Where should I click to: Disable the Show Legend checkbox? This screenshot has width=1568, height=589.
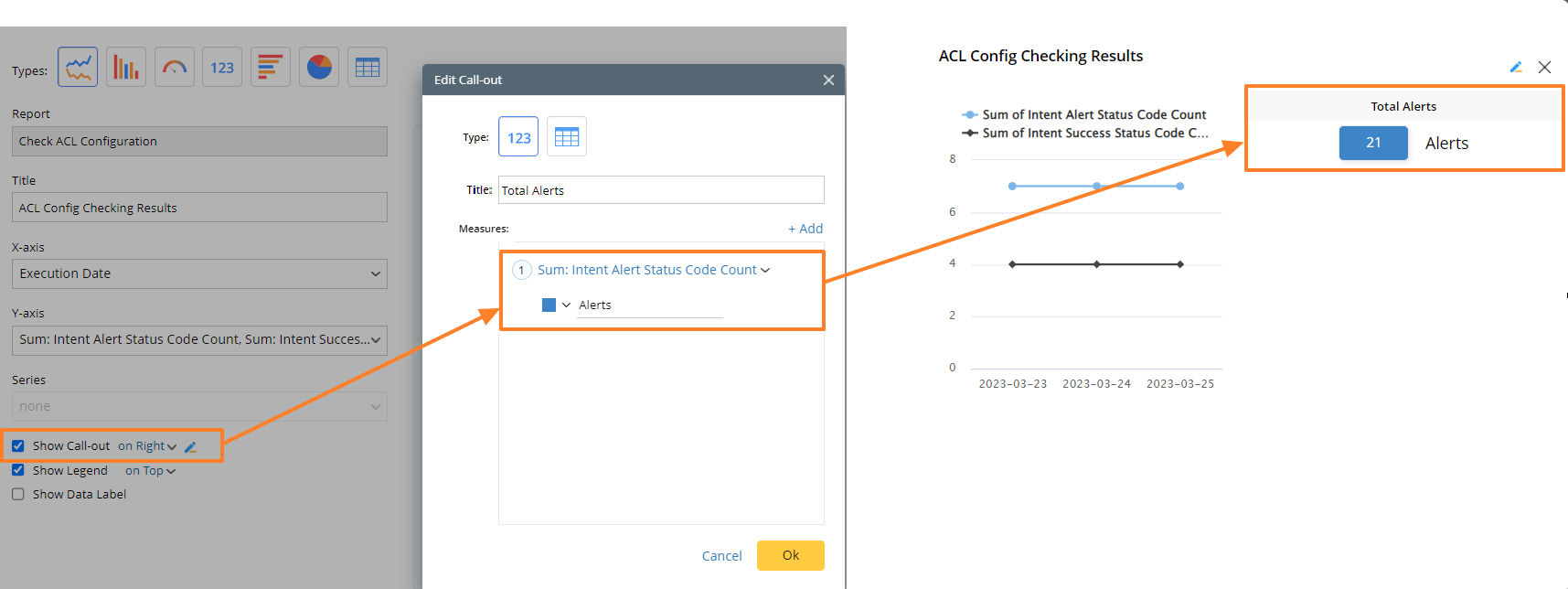pos(18,470)
